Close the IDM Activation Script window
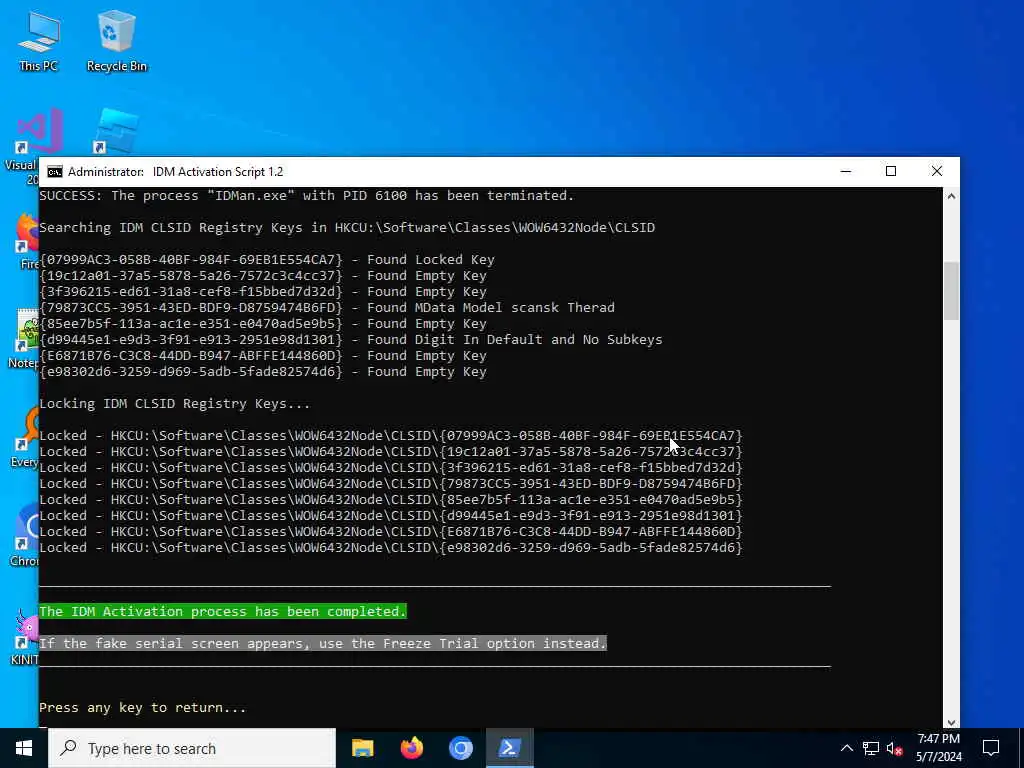The width and height of the screenshot is (1024, 768). (936, 171)
